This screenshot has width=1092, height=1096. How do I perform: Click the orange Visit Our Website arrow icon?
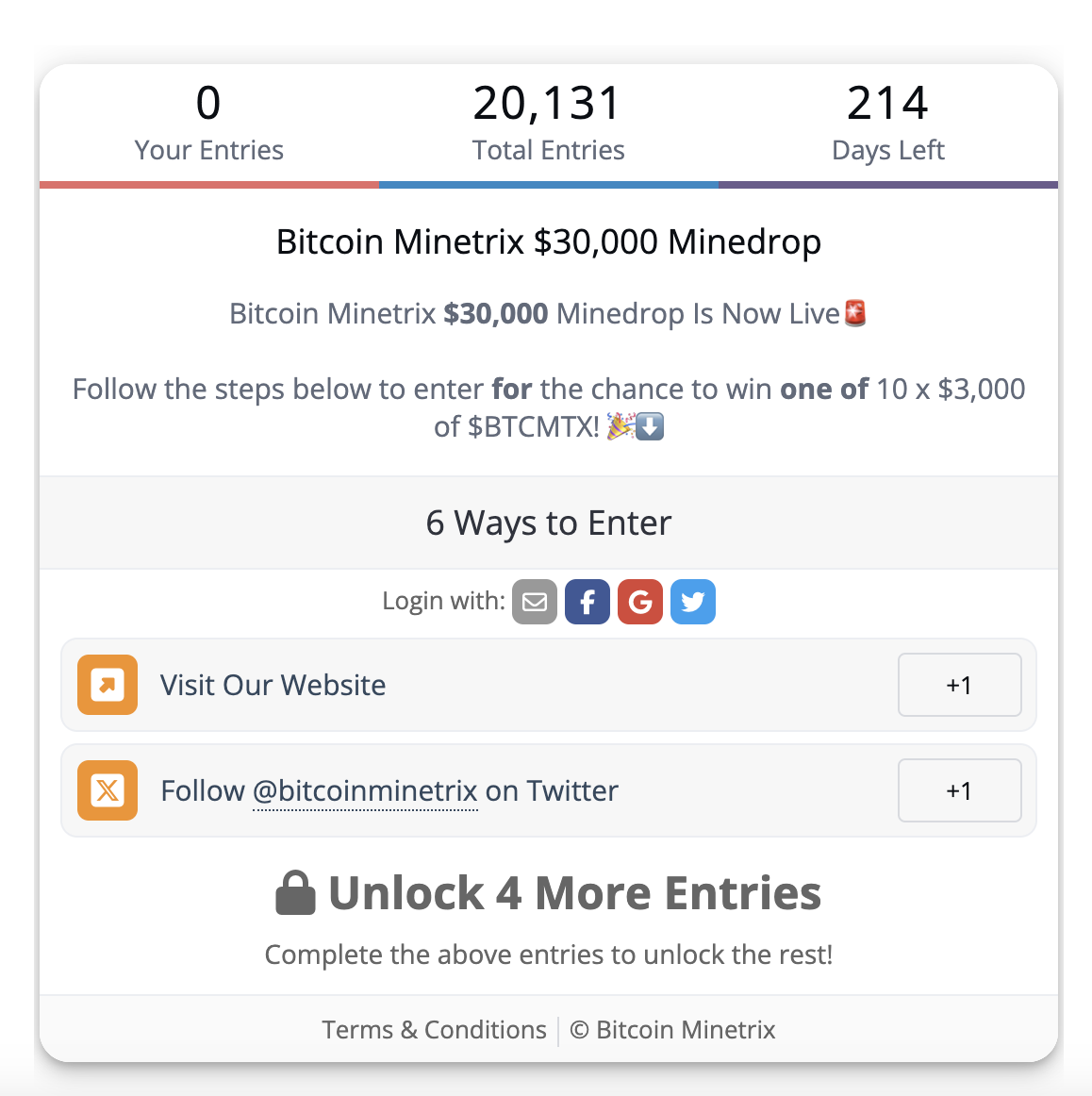pyautogui.click(x=108, y=685)
